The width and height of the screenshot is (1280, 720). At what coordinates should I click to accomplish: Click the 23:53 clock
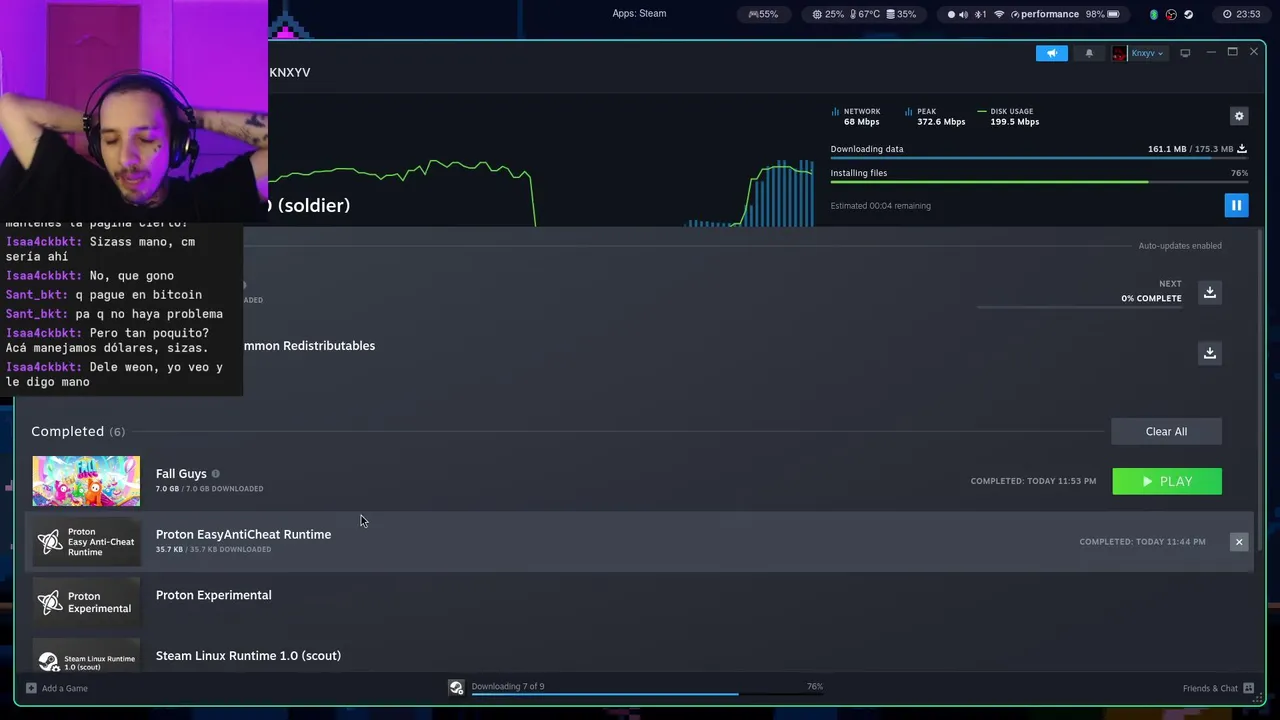1242,14
